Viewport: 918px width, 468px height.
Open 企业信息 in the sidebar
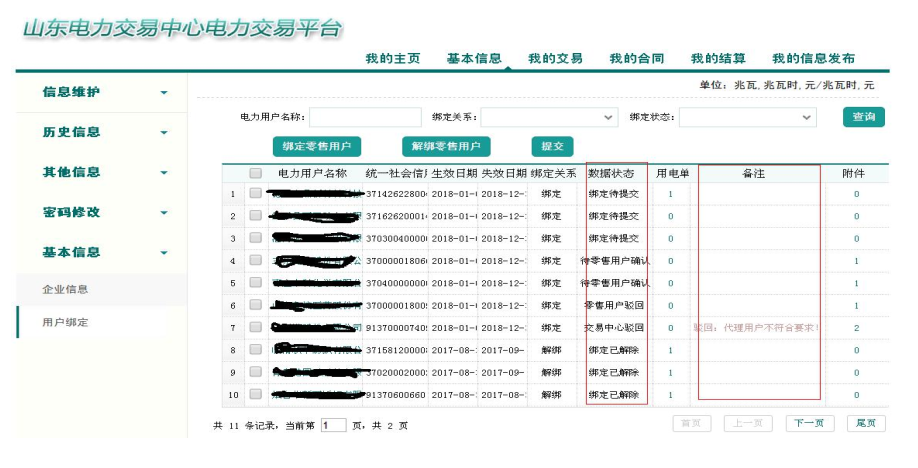pos(66,289)
